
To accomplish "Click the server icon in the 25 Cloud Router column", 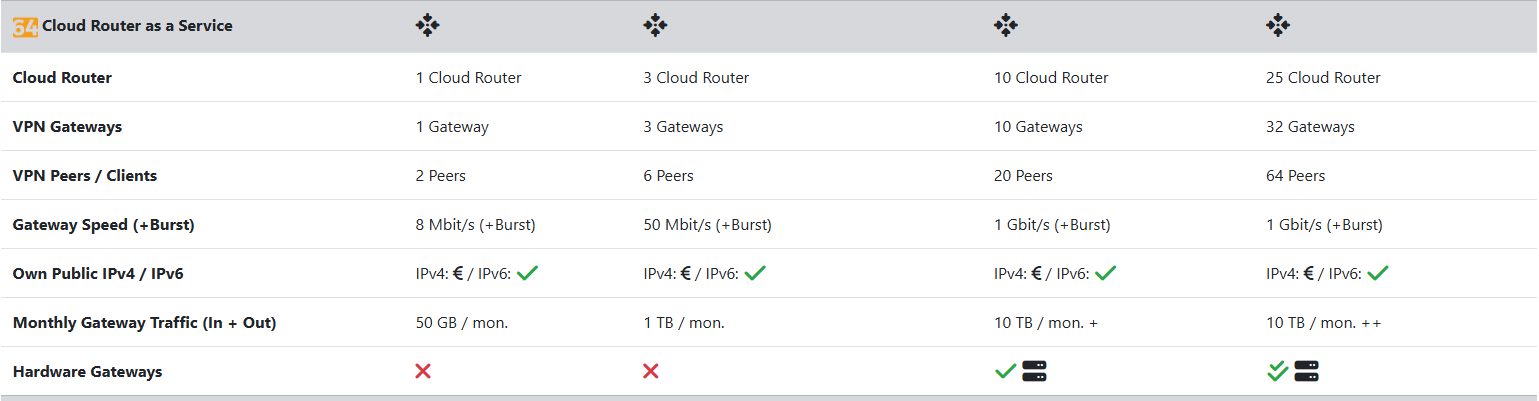I will coord(1306,371).
